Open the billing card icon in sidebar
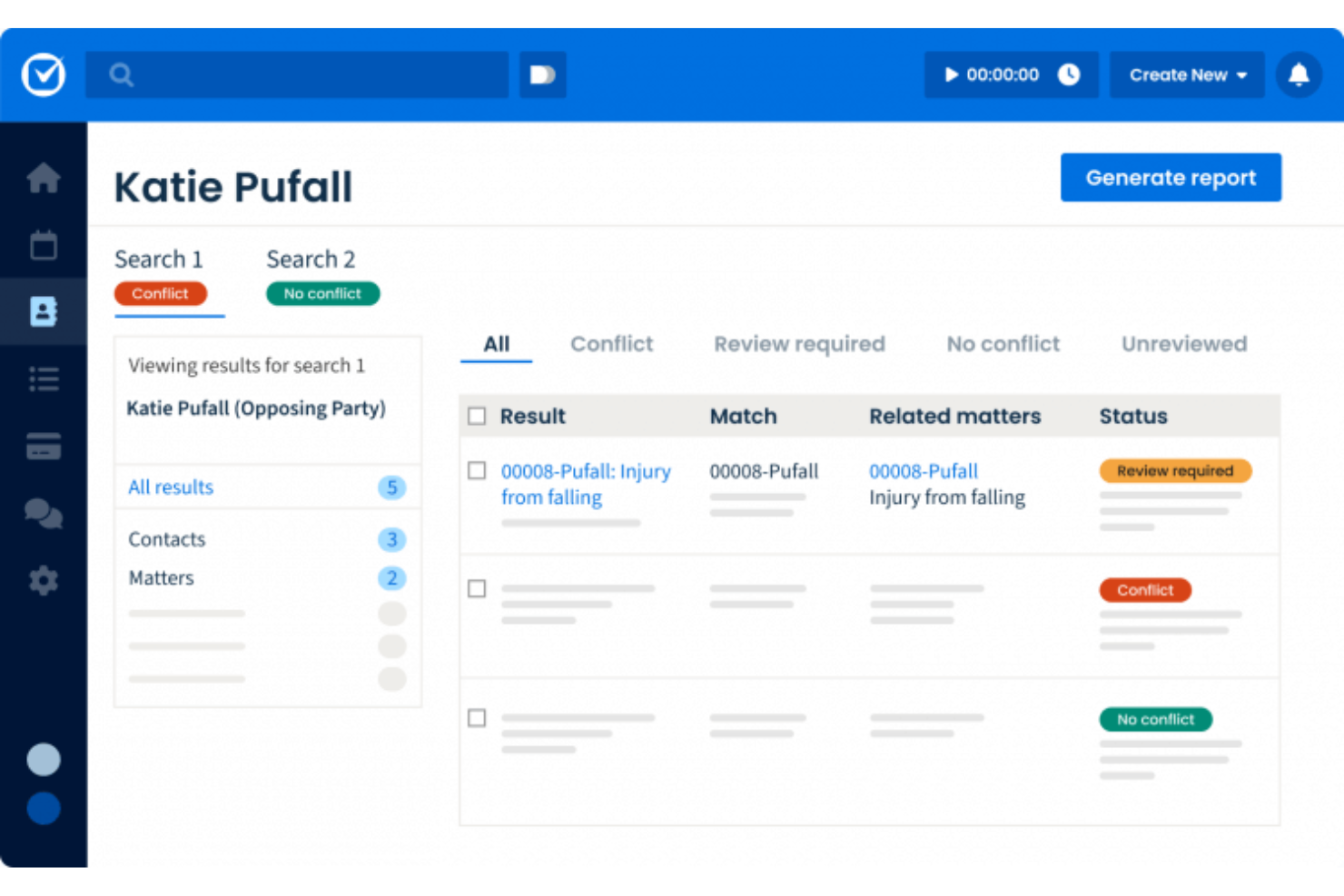The height and width of the screenshot is (896, 1344). pyautogui.click(x=44, y=447)
